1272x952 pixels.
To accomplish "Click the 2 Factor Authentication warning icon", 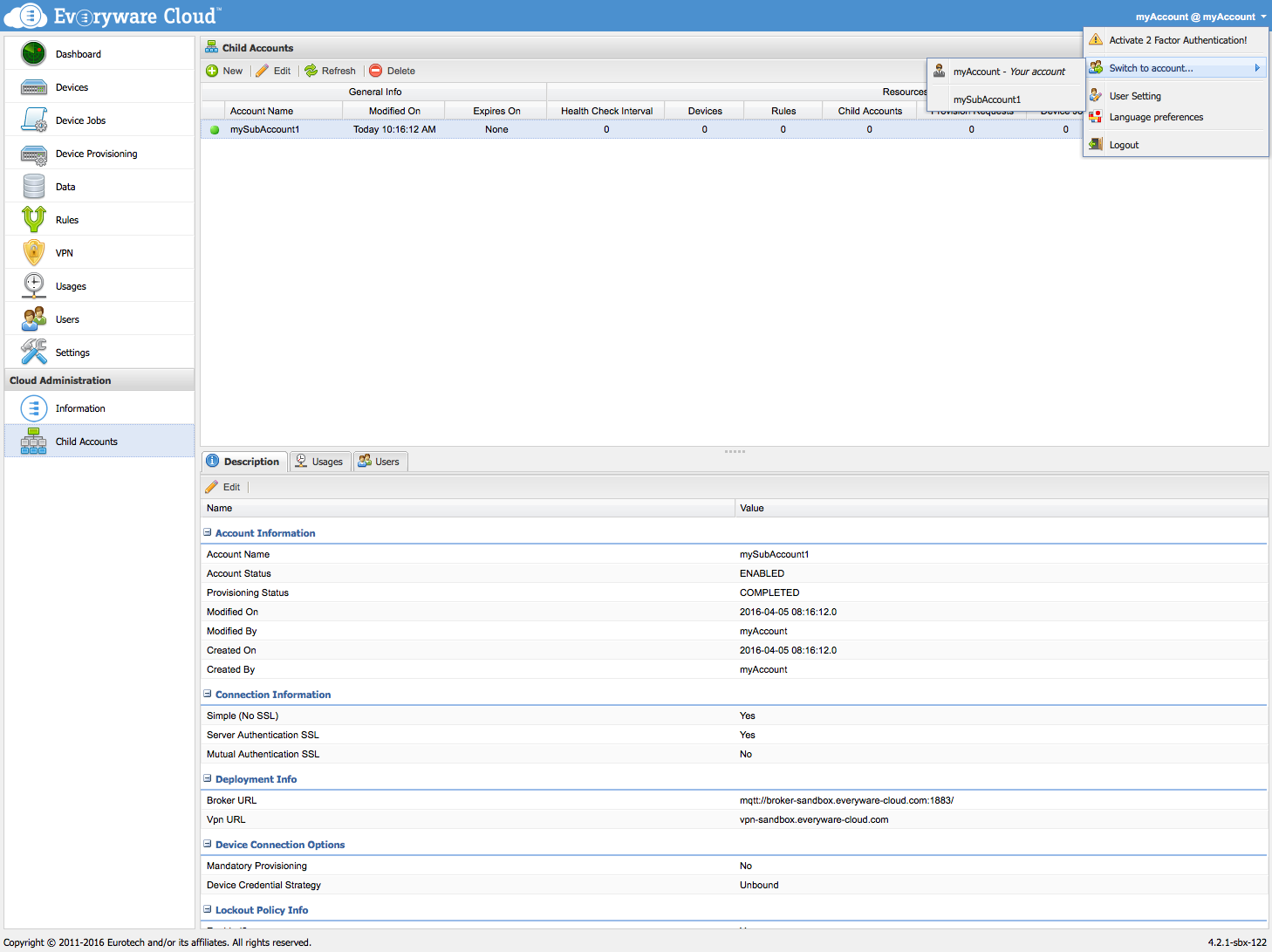I will tap(1096, 40).
